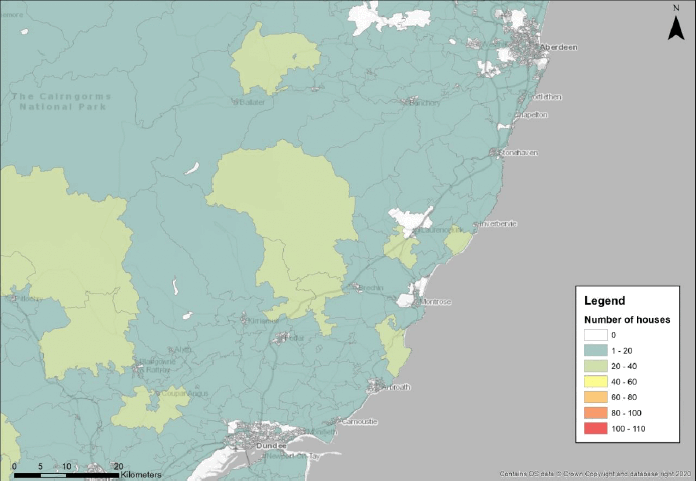Viewport: 696px width, 481px height.
Task: Click the Legend title text
Action: (x=605, y=301)
